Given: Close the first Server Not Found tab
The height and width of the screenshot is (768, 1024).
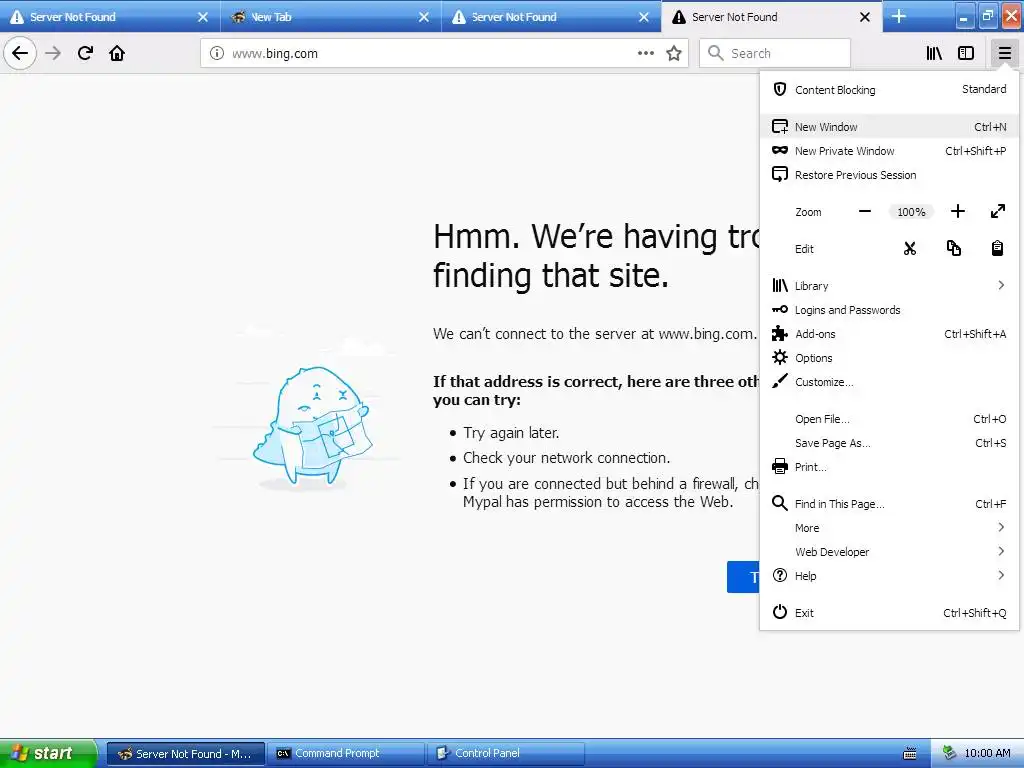Looking at the screenshot, I should [x=202, y=17].
